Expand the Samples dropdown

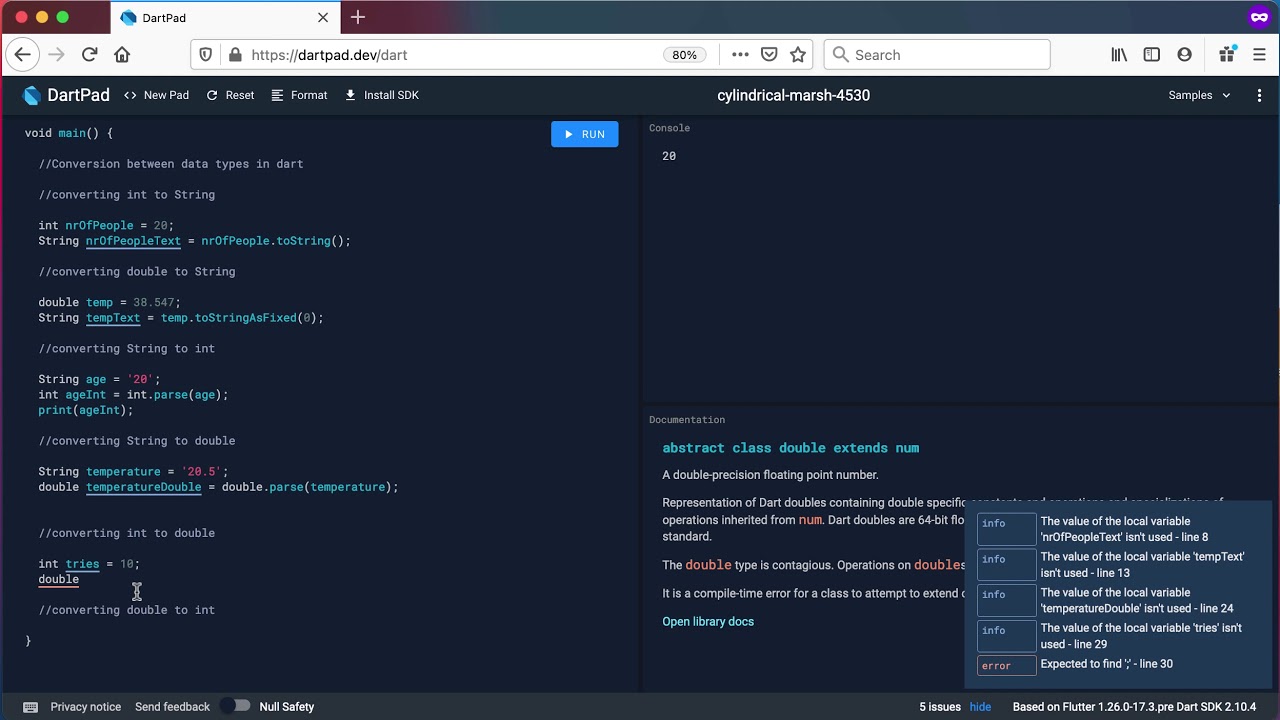pyautogui.click(x=1199, y=95)
